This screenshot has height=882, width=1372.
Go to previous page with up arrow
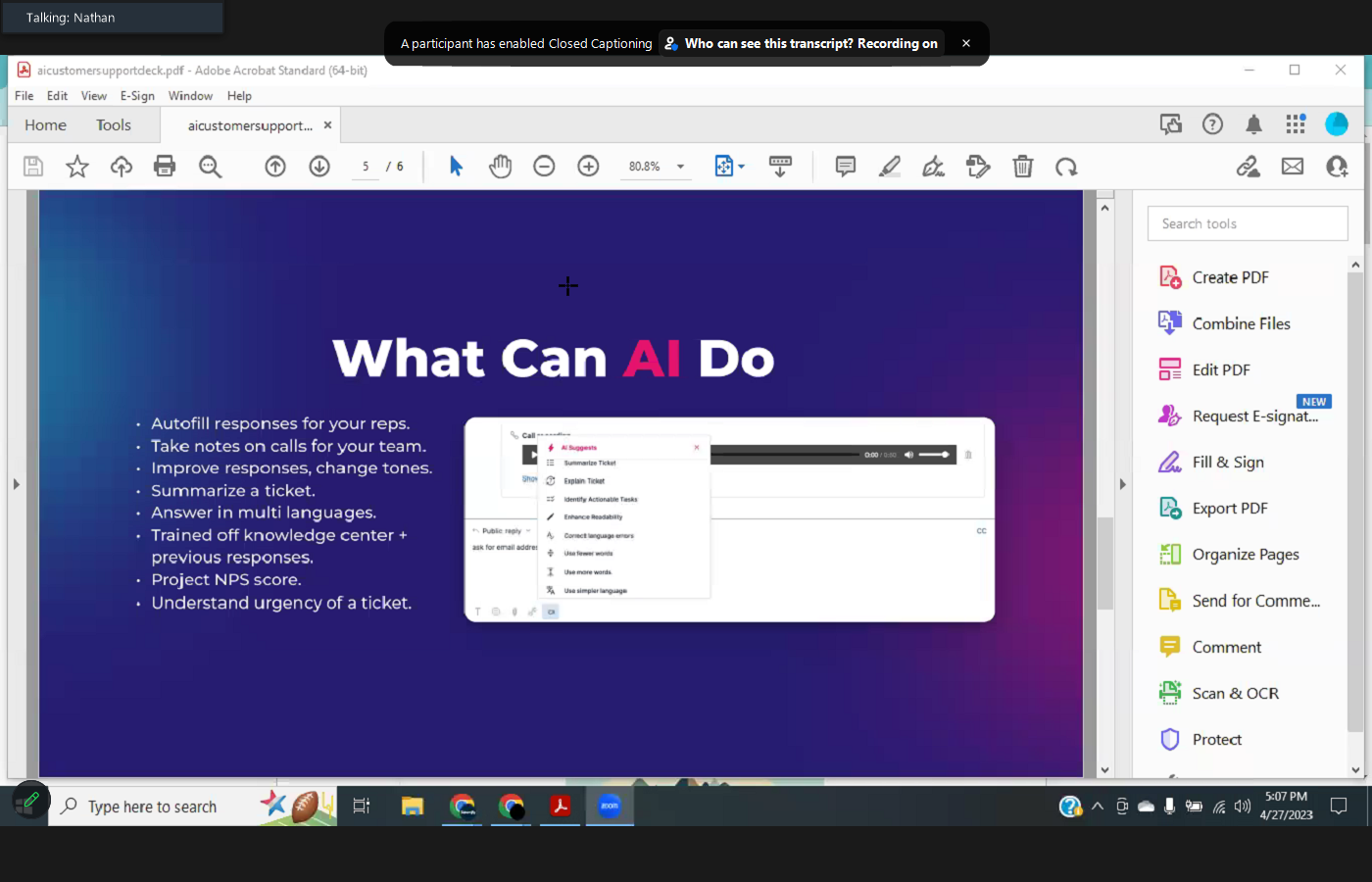click(275, 167)
